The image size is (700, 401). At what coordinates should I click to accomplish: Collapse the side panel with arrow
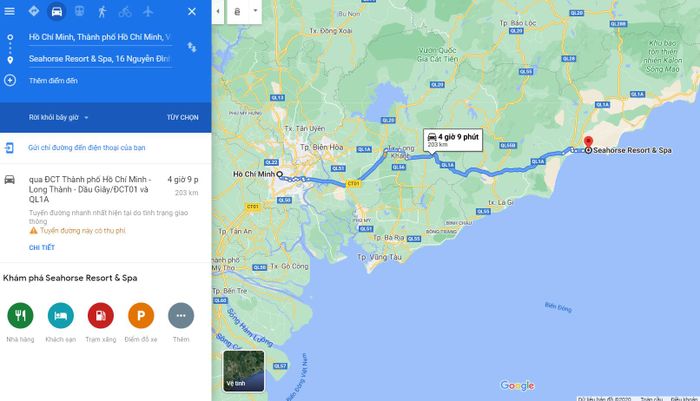pos(218,11)
